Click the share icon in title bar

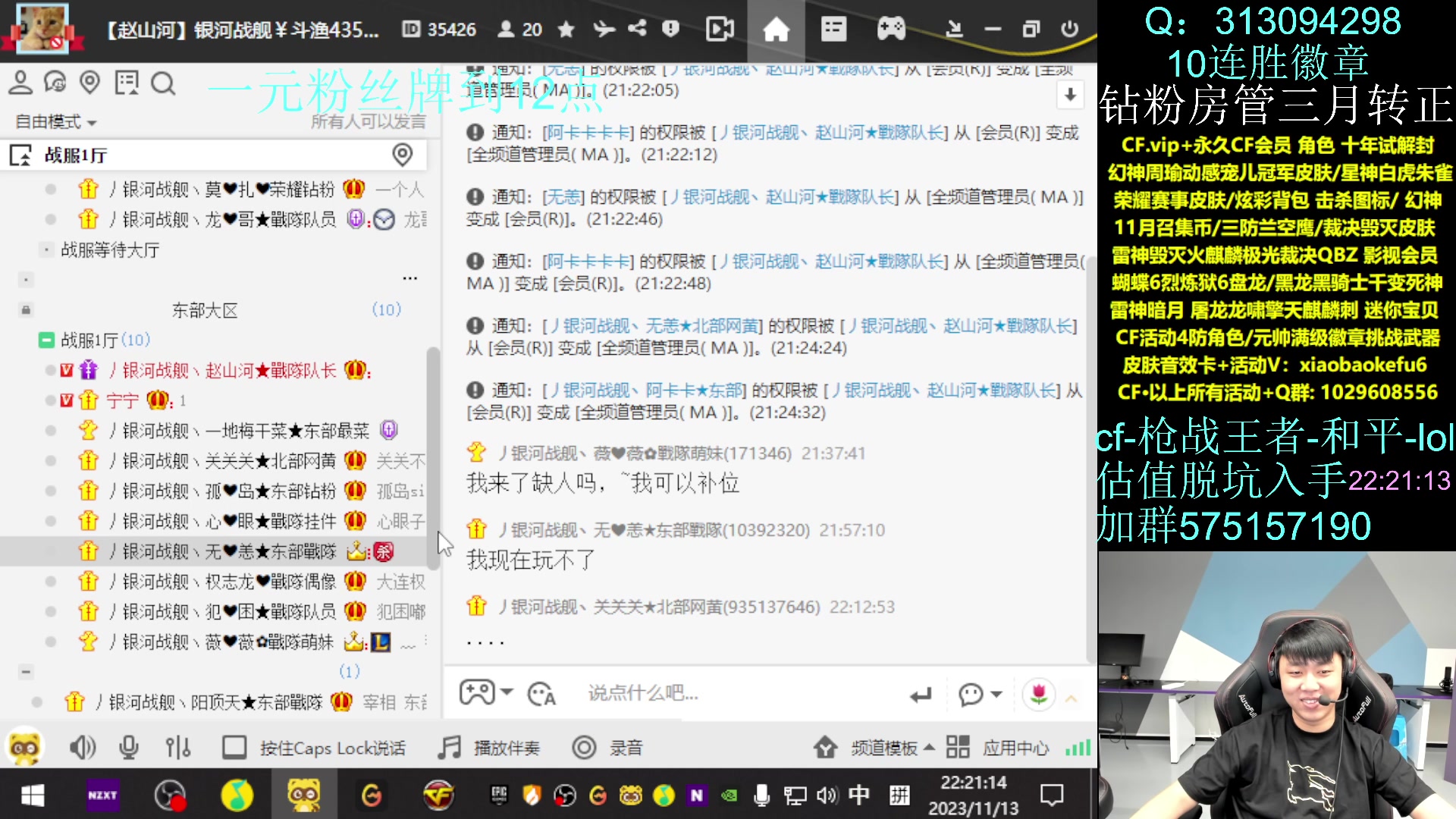(637, 30)
